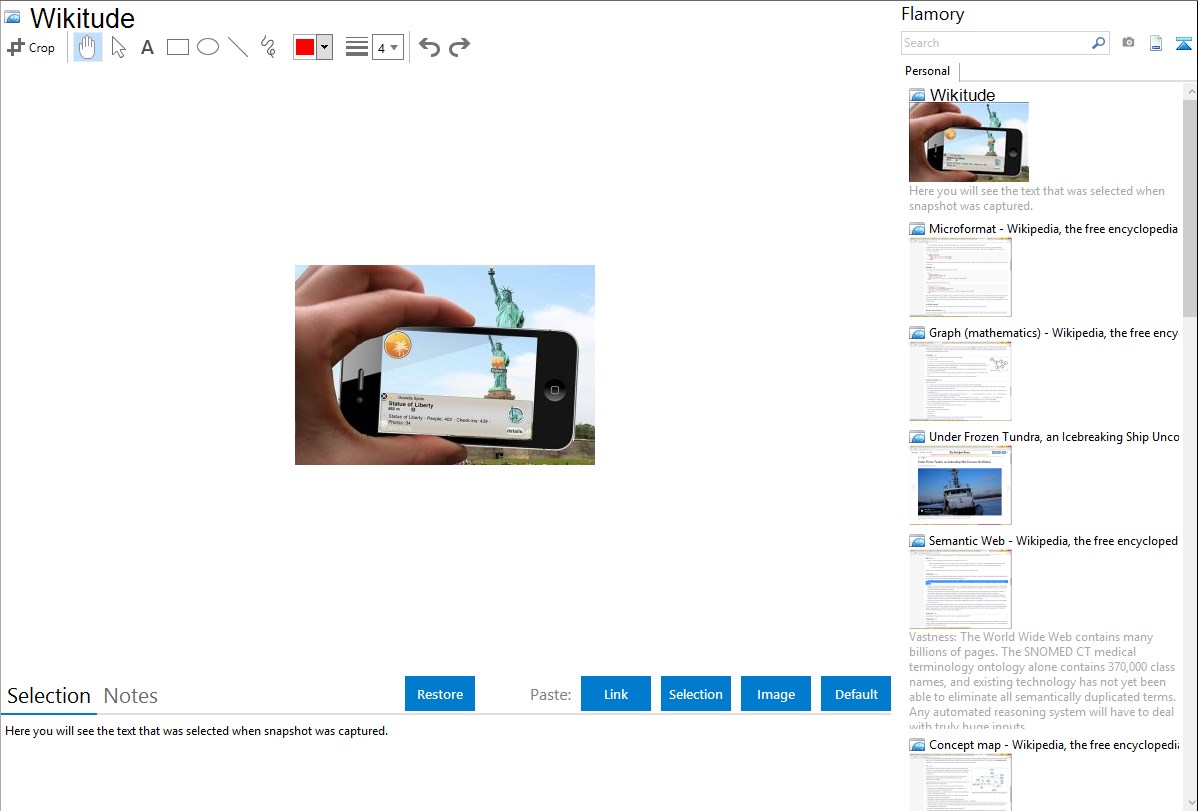Click the collapse panel icon beside the page icon
Image resolution: width=1198 pixels, height=811 pixels.
coord(1183,43)
